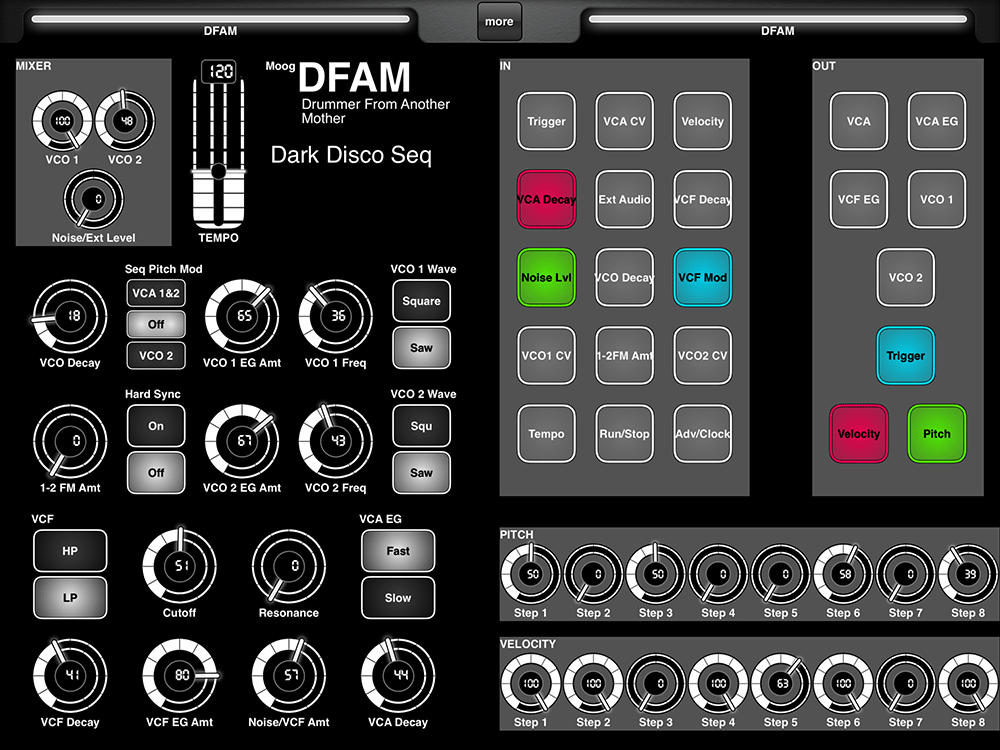Click the Dark Disco Seq preset name
Screen dimensions: 1000x750
coord(351,156)
